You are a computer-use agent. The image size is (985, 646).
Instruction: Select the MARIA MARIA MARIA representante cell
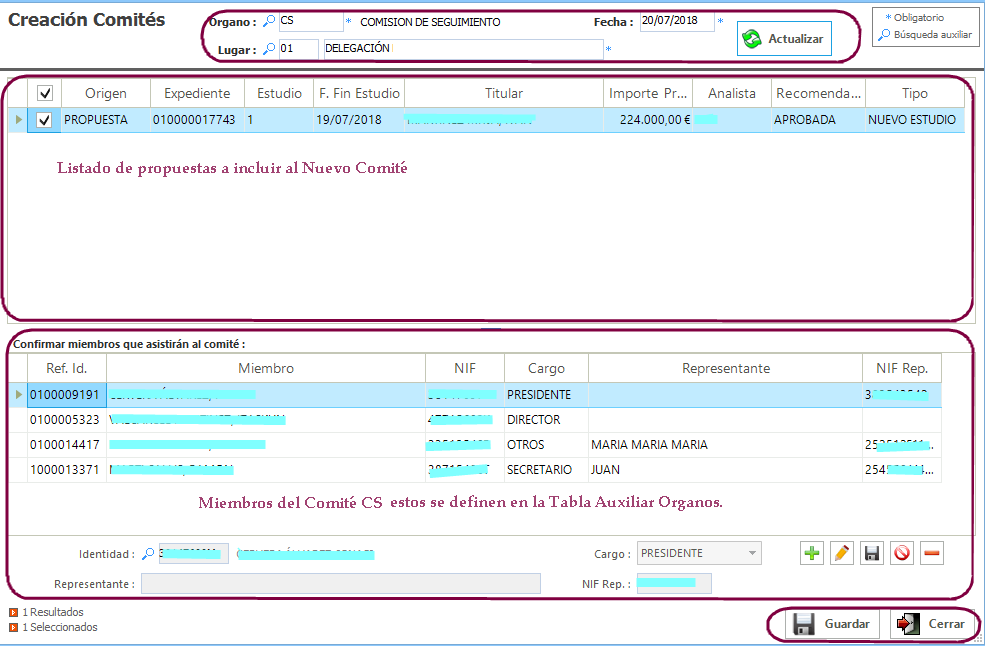(x=726, y=445)
